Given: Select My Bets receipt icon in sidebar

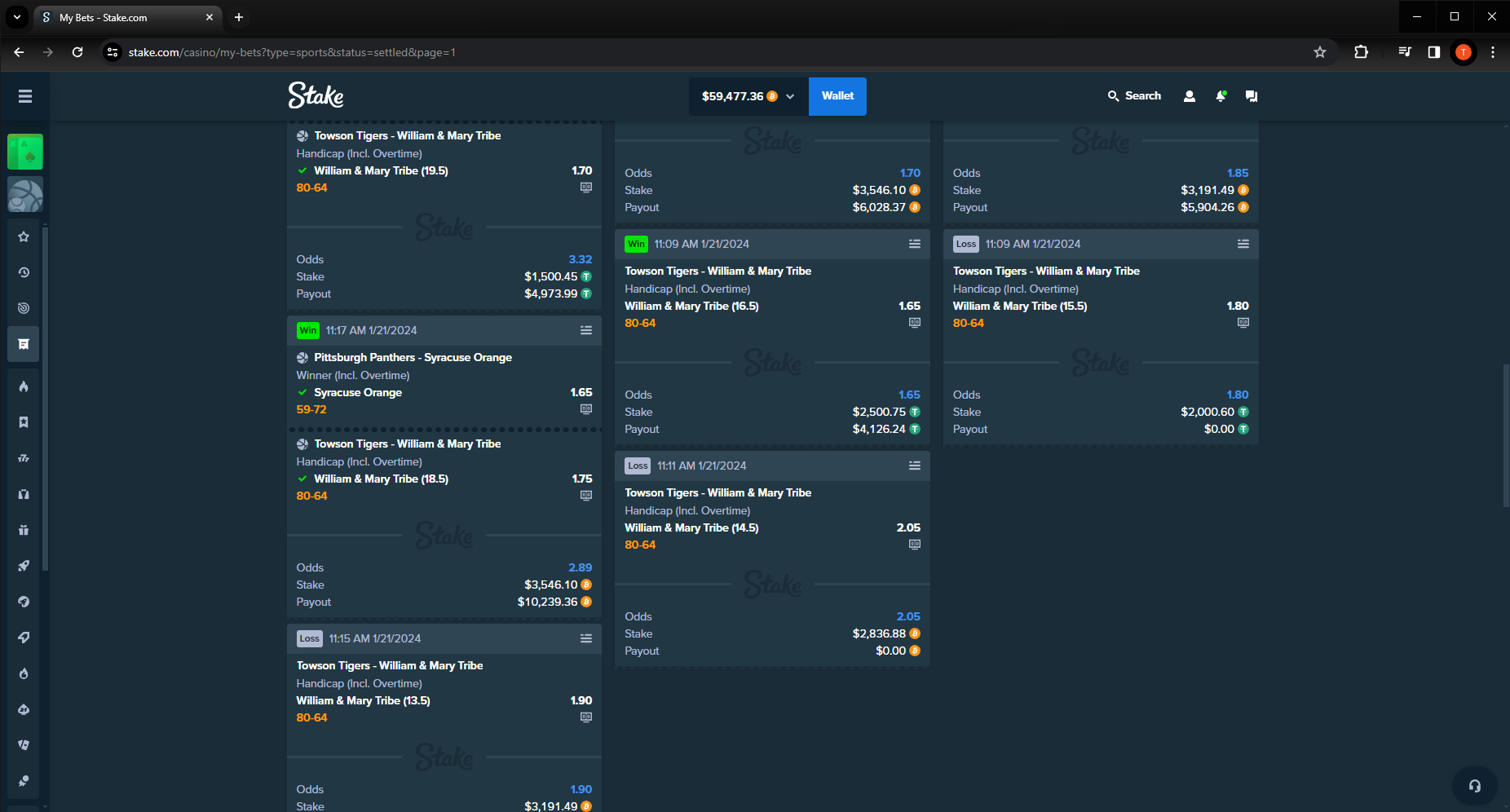Looking at the screenshot, I should pos(24,344).
